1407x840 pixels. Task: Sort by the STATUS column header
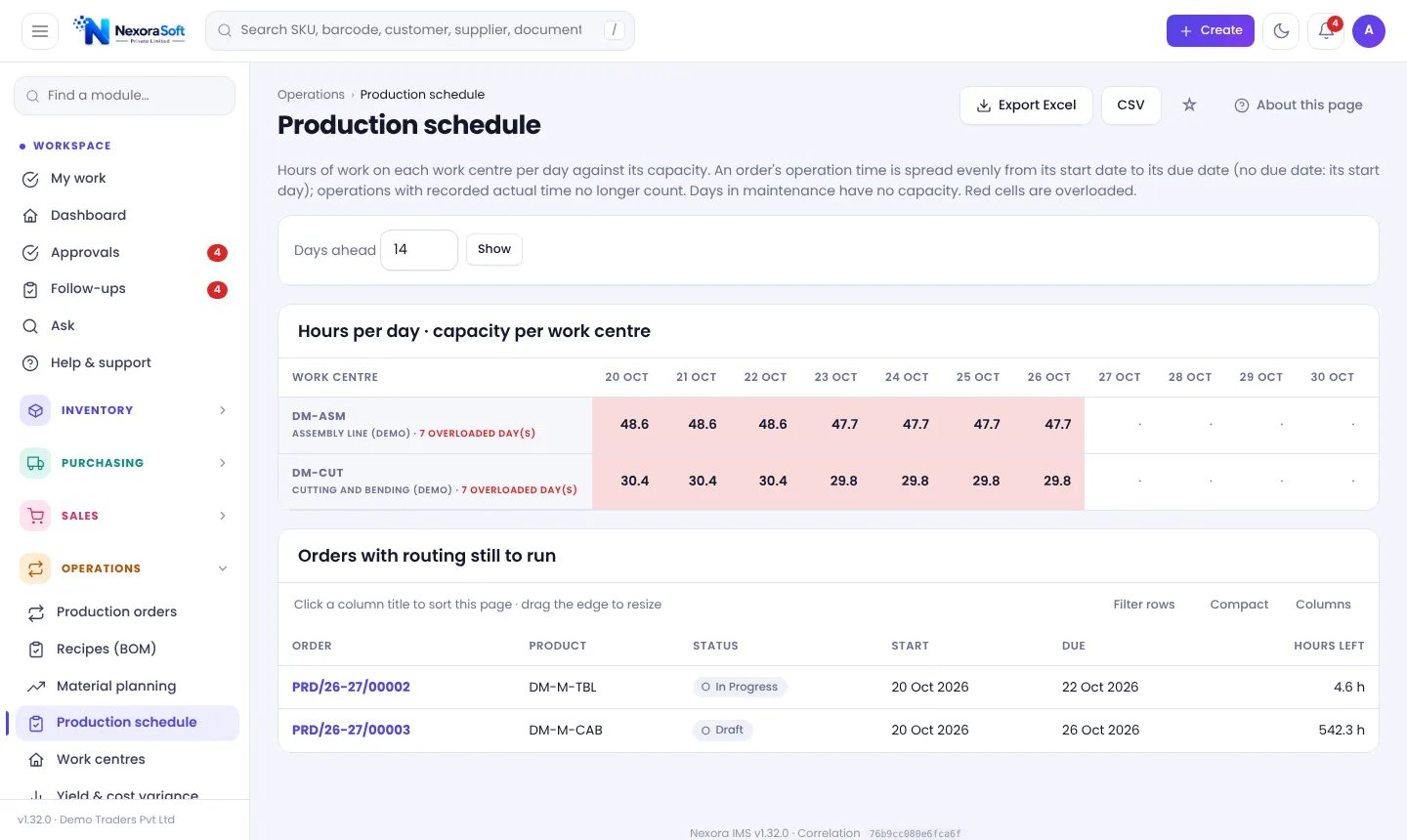715,646
